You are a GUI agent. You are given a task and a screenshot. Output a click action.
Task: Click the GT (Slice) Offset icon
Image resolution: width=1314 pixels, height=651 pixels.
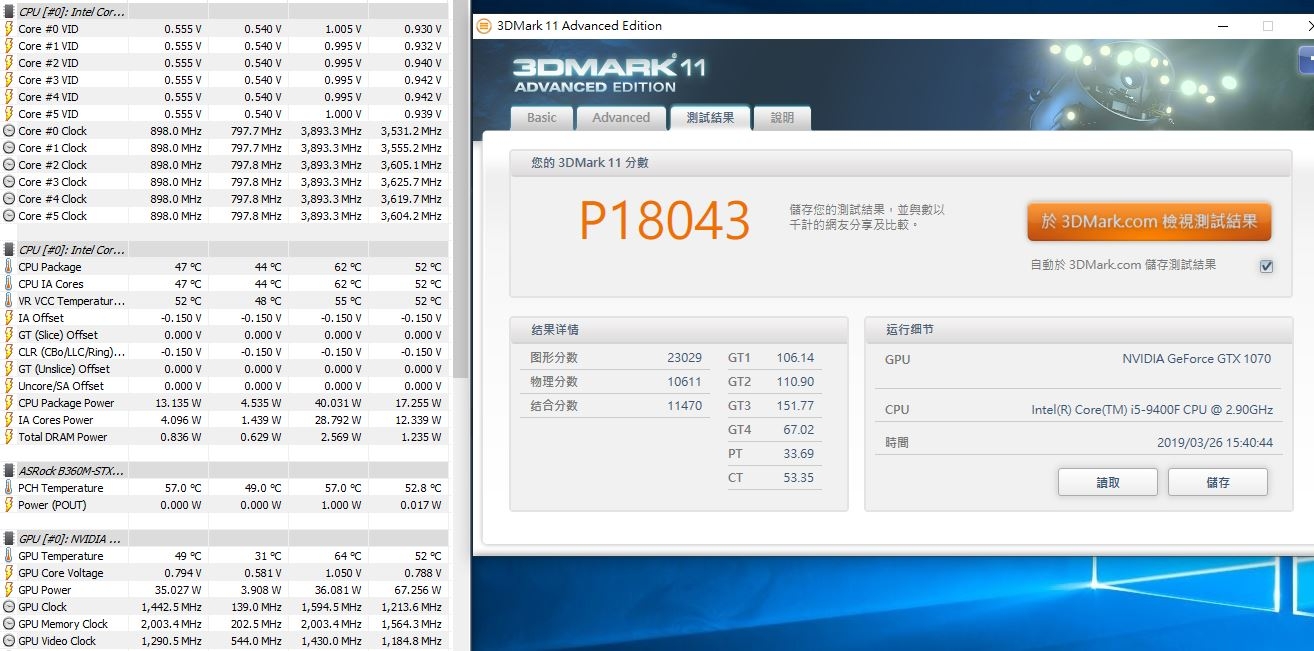[9, 335]
